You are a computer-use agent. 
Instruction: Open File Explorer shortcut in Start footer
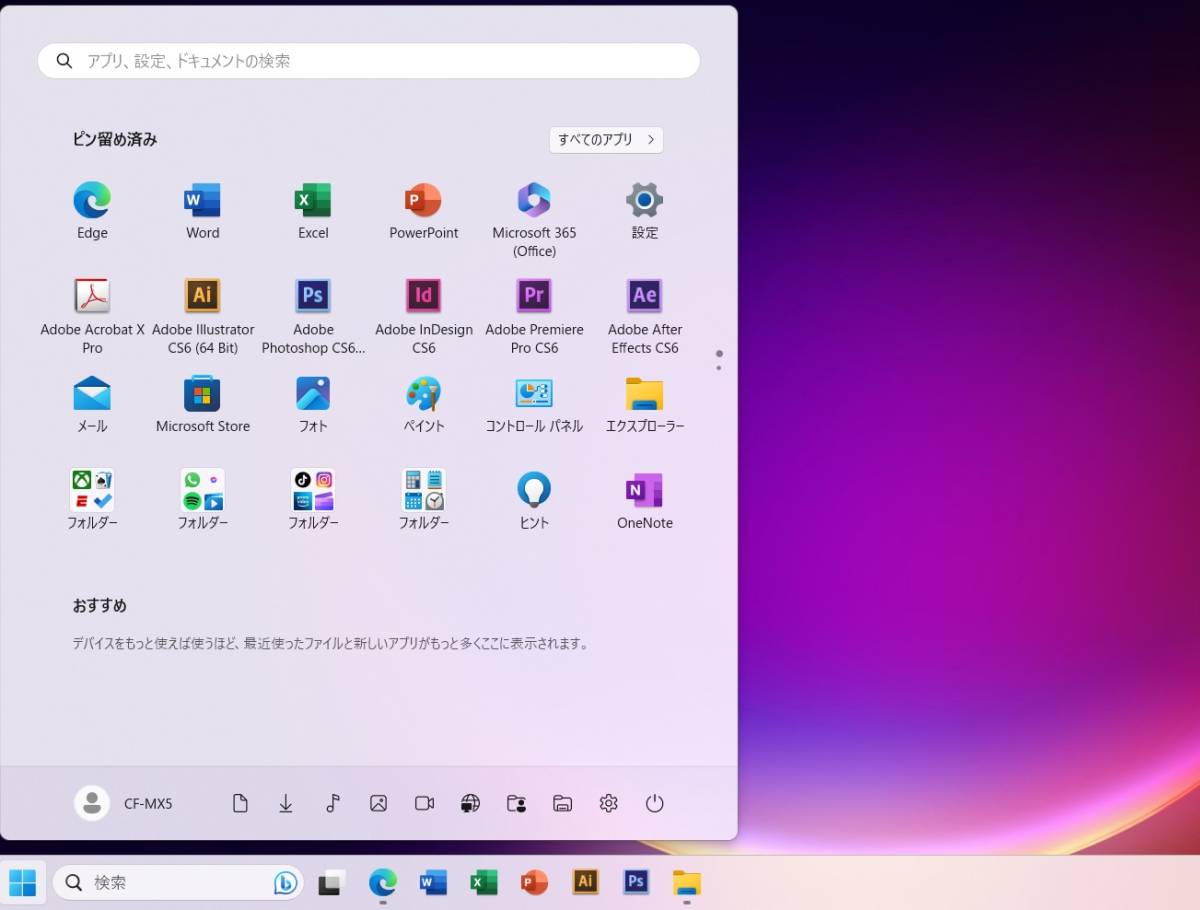(562, 803)
